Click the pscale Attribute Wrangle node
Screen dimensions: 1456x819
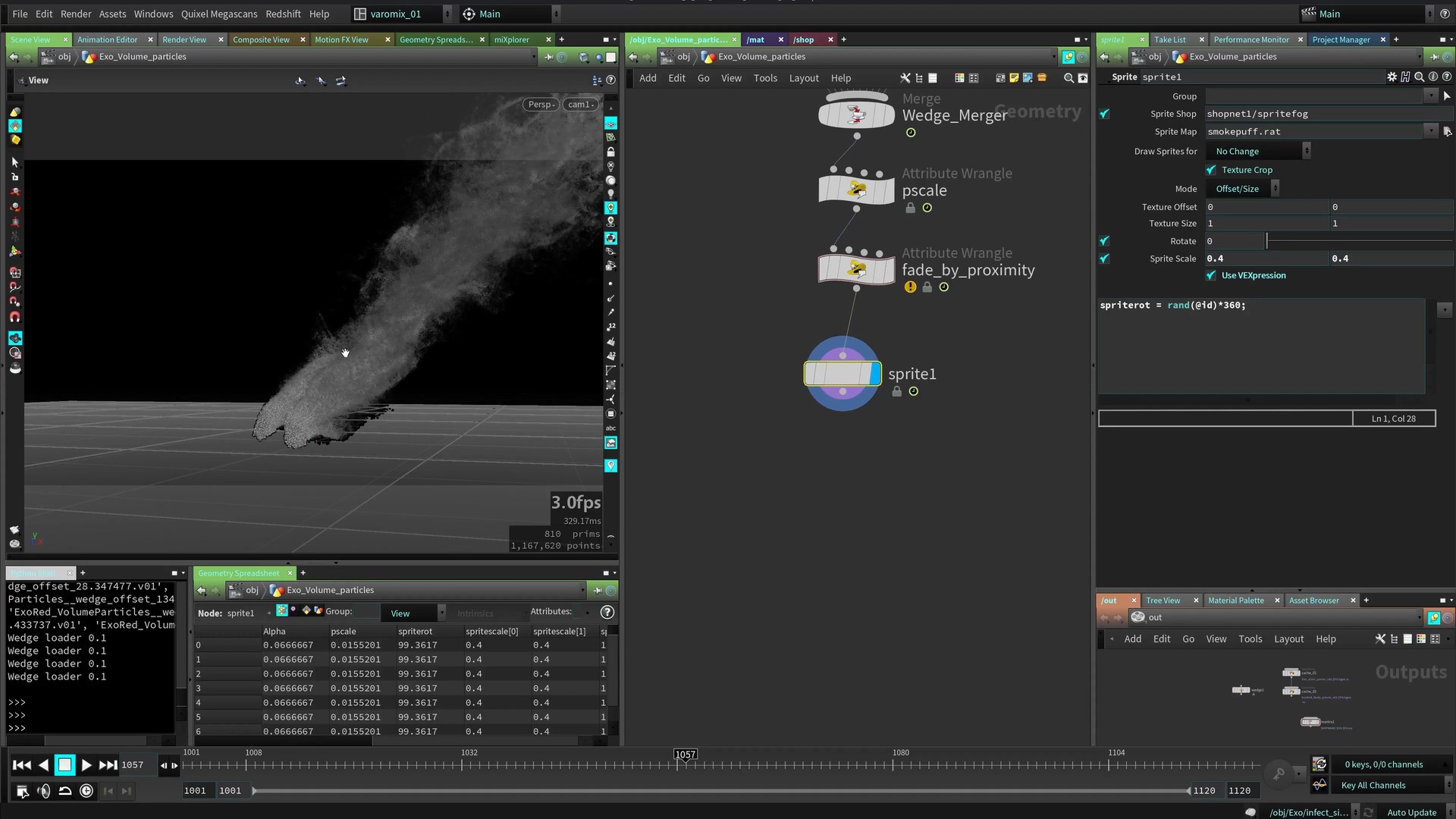tap(856, 189)
